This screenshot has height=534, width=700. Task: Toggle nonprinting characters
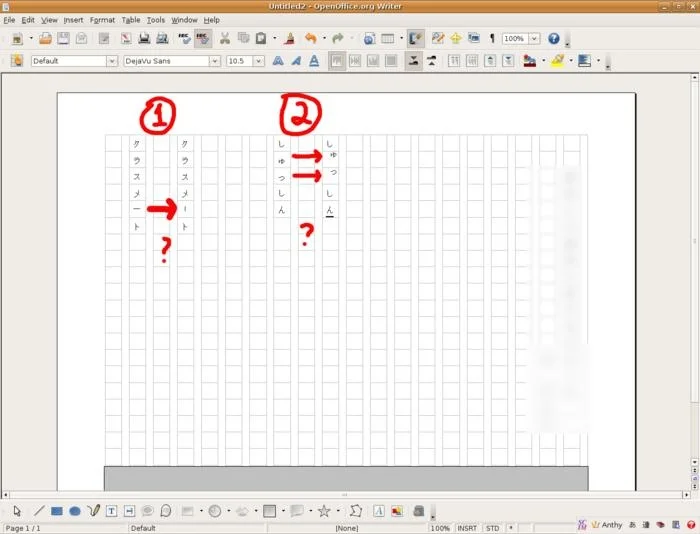pyautogui.click(x=492, y=39)
